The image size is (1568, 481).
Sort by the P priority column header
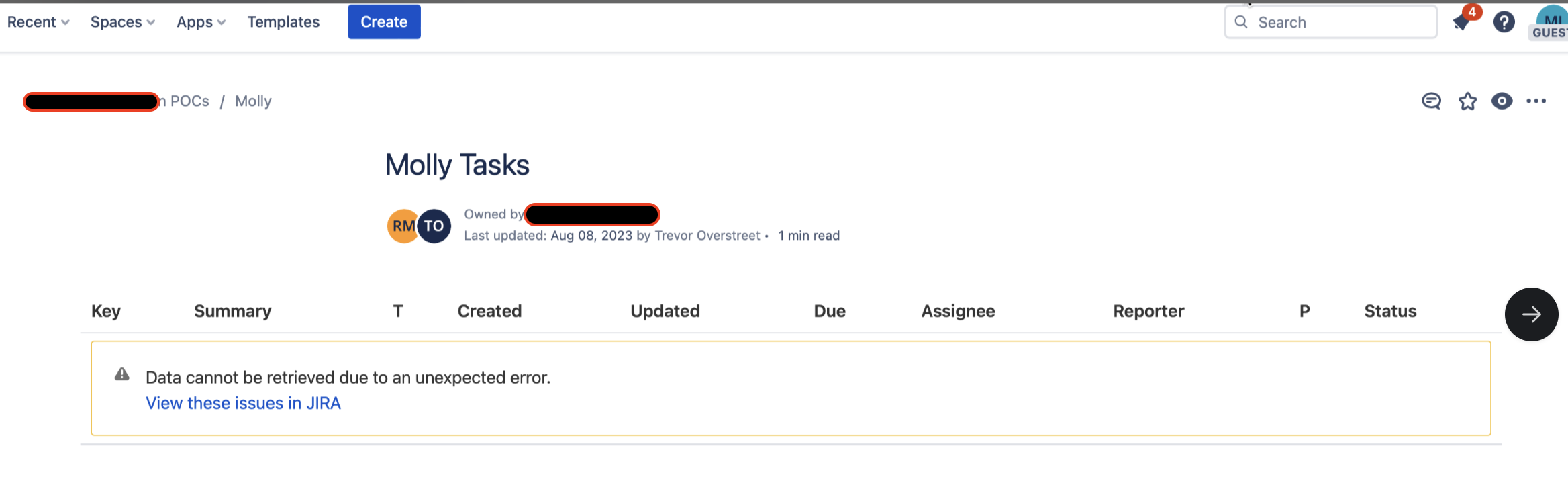point(1304,311)
